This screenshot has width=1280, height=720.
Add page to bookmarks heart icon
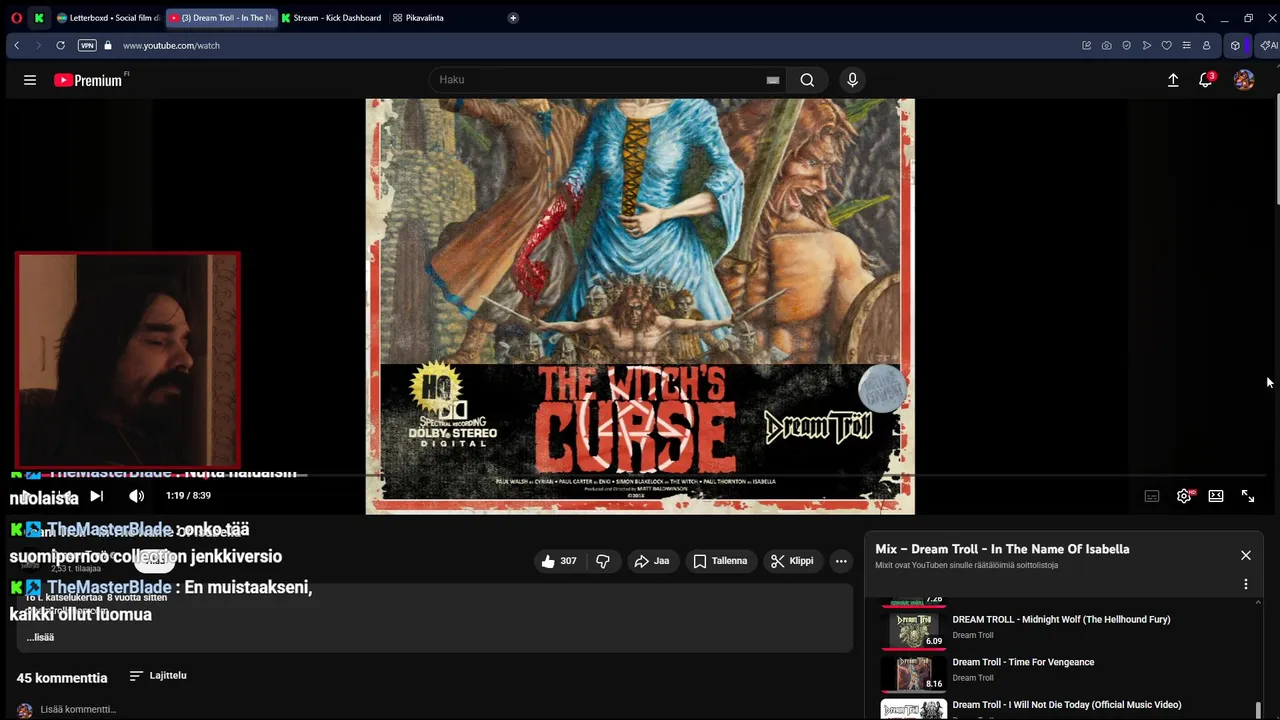[1166, 45]
